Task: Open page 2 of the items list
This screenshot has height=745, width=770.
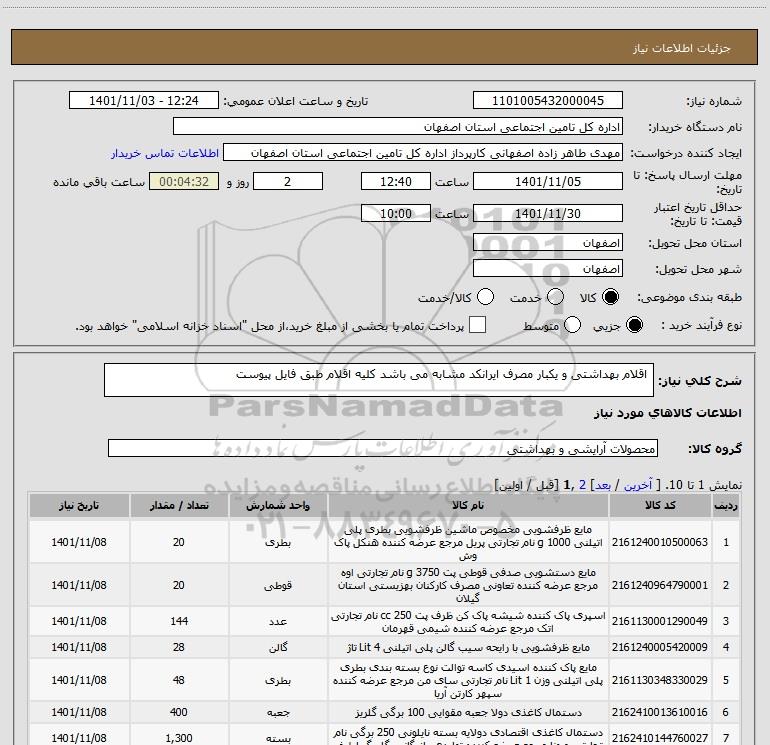Action: pyautogui.click(x=582, y=485)
